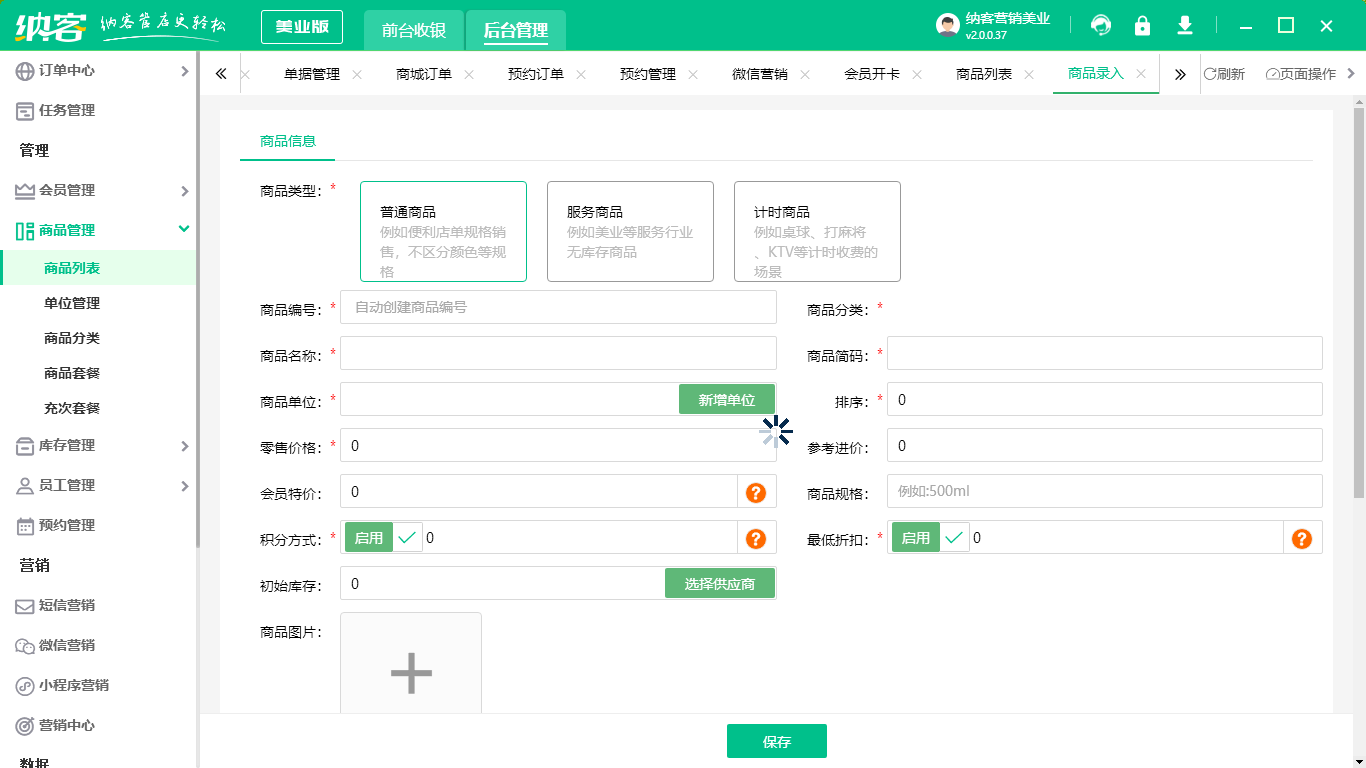This screenshot has width=1366, height=768.
Task: Disable the 最低折扣 enable toggle
Action: coord(915,537)
